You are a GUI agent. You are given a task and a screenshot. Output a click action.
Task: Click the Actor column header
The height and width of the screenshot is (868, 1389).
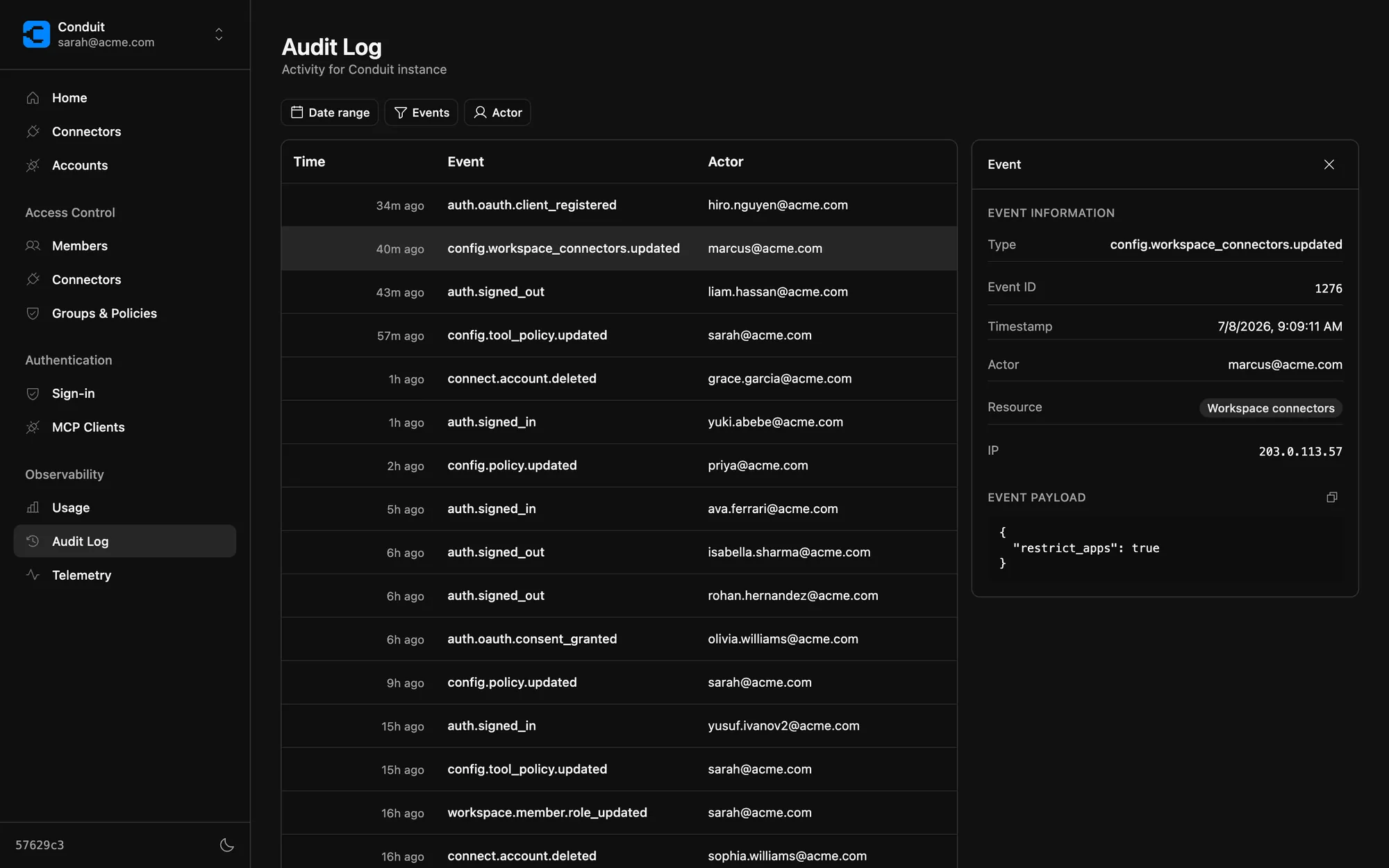pyautogui.click(x=725, y=162)
